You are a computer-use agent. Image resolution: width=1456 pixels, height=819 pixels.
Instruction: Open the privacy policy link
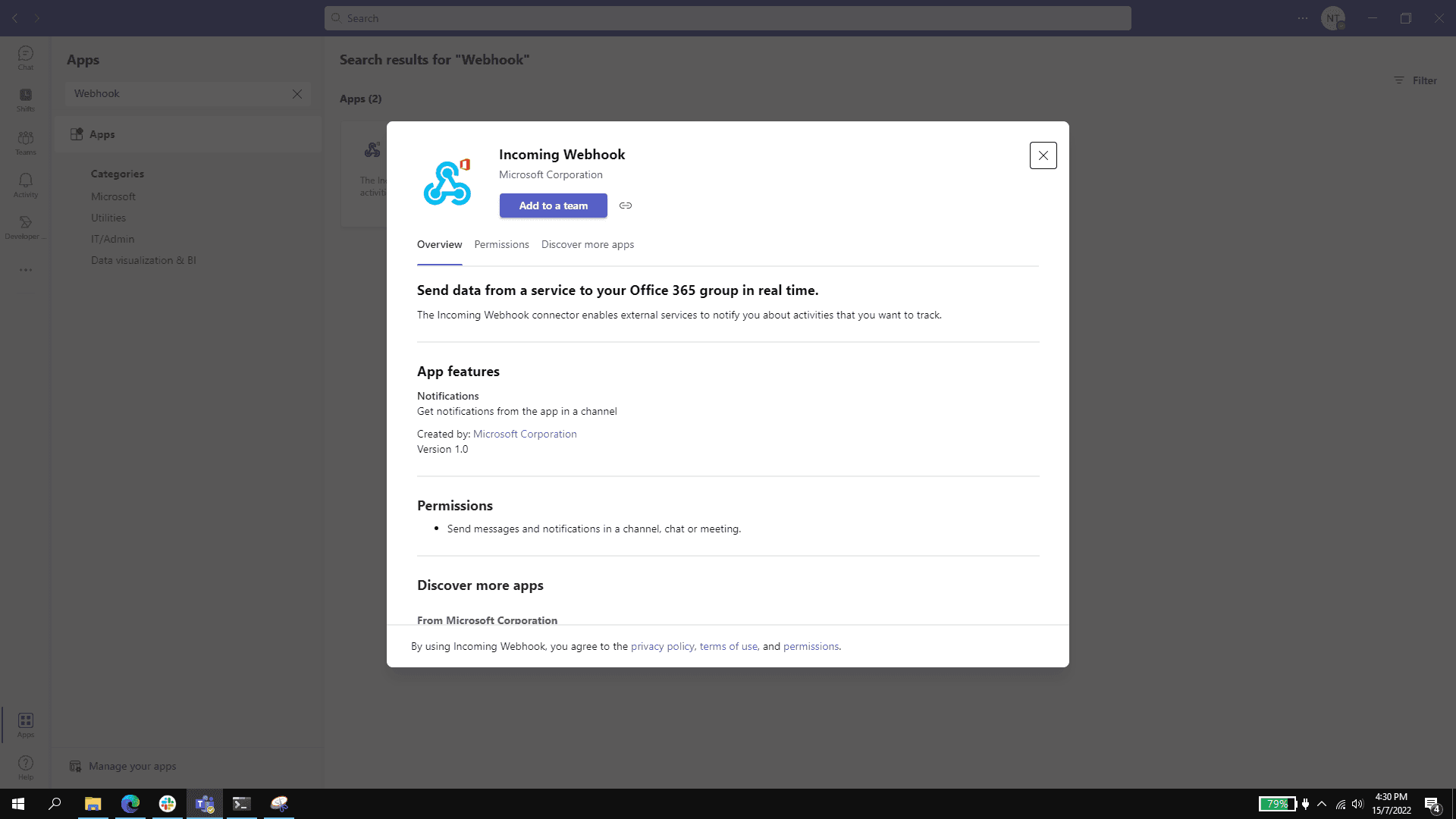point(662,646)
